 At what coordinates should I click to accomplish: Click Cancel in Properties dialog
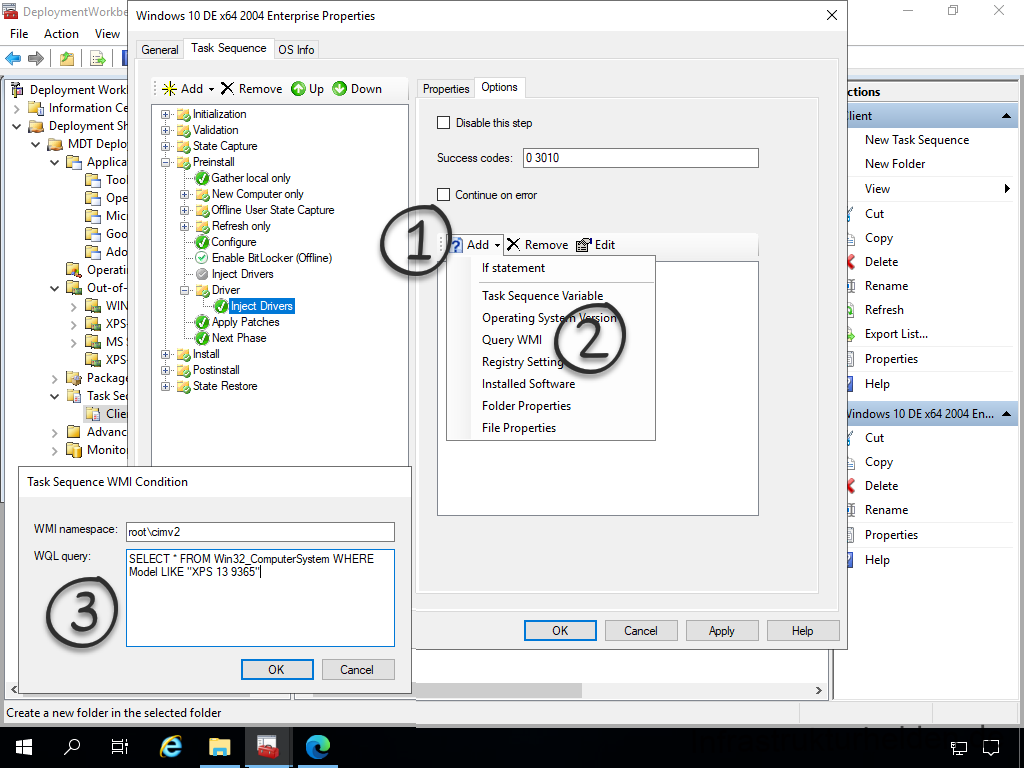(641, 630)
